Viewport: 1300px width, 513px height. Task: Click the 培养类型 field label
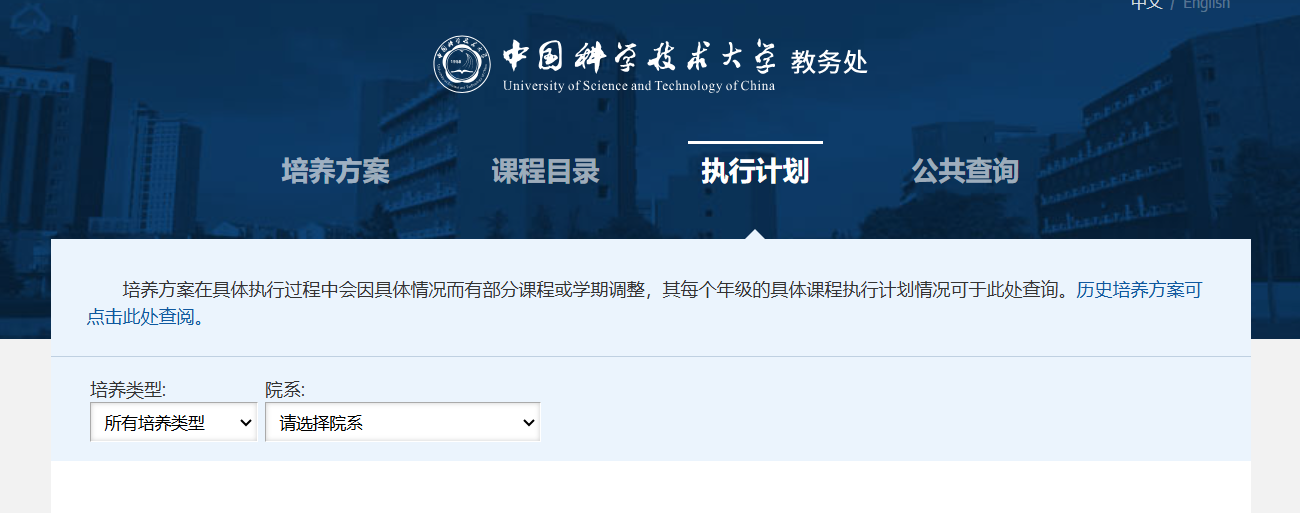[x=128, y=390]
